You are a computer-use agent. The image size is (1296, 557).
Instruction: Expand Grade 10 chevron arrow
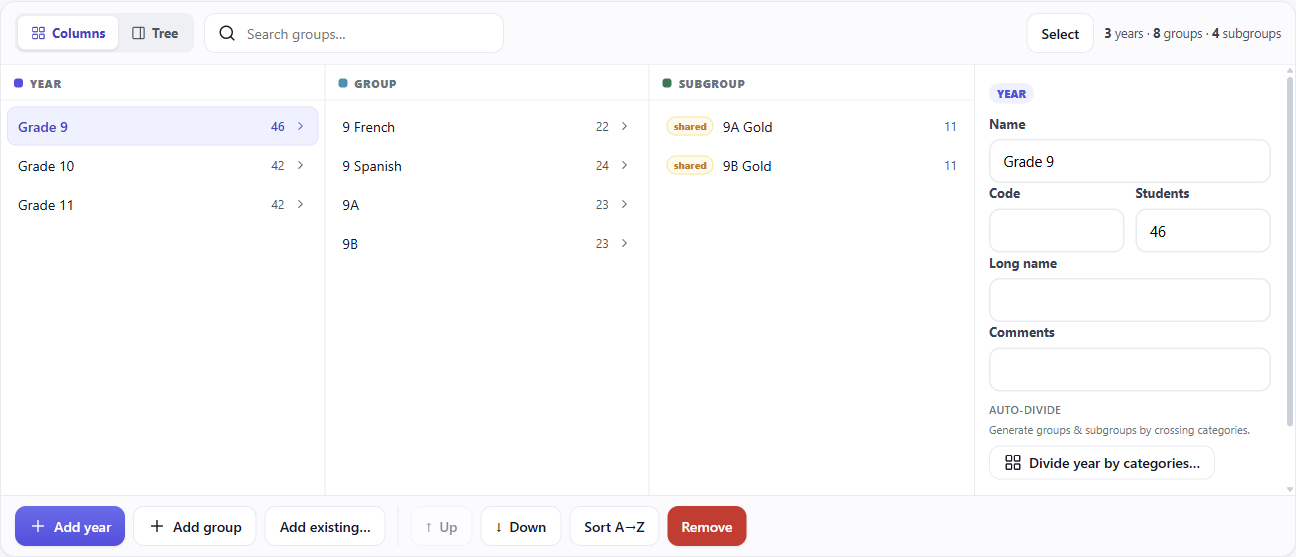pos(300,165)
